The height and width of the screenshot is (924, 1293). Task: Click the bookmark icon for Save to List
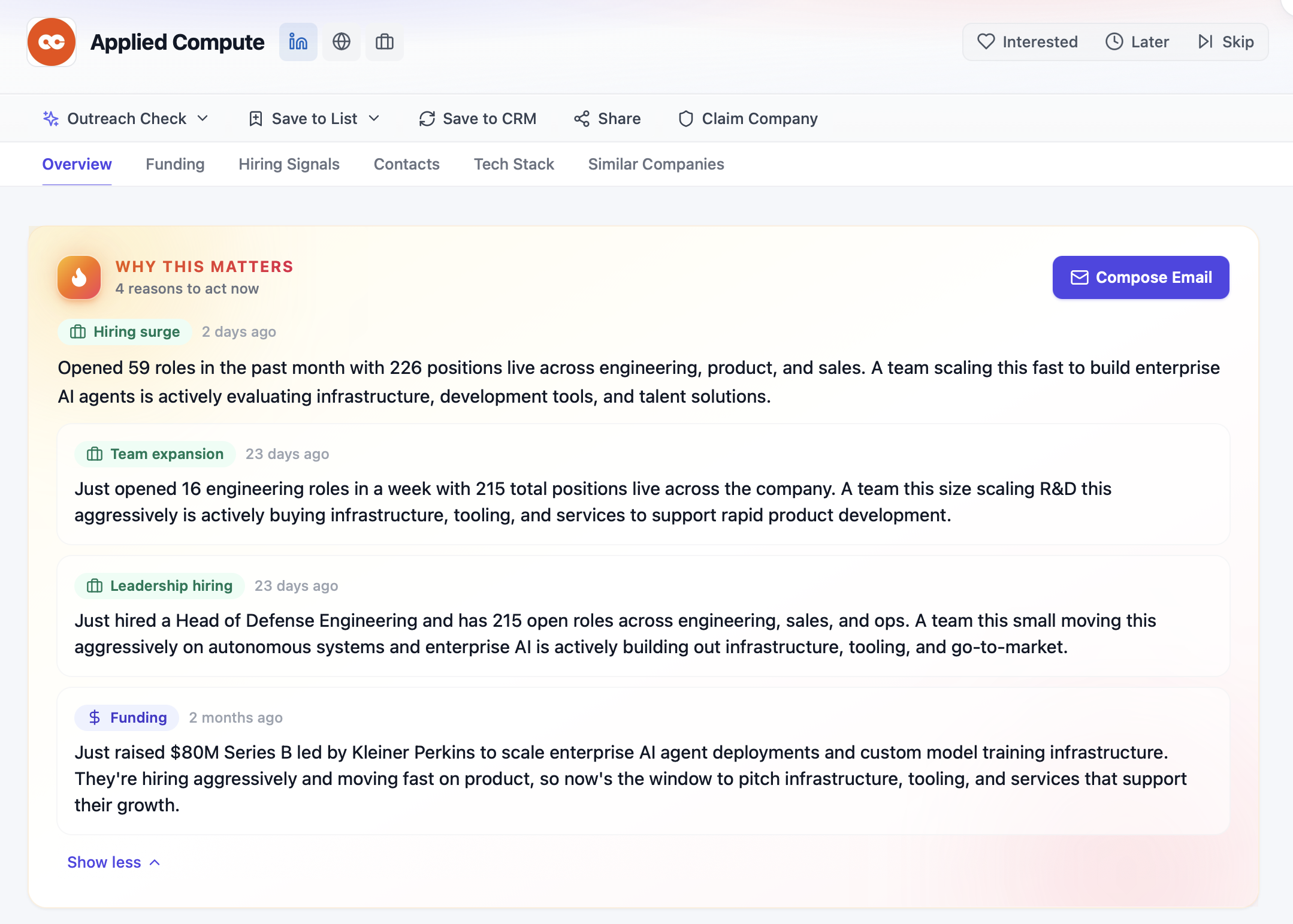256,119
